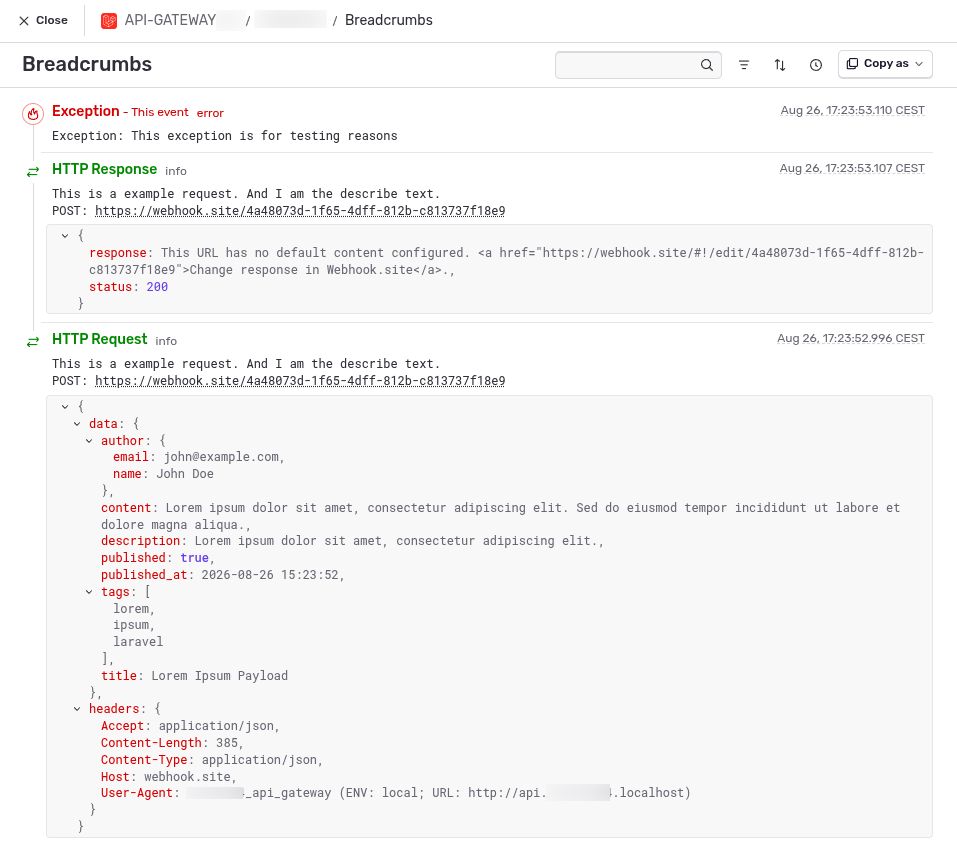
Task: Click the name value John Doe
Action: (185, 474)
